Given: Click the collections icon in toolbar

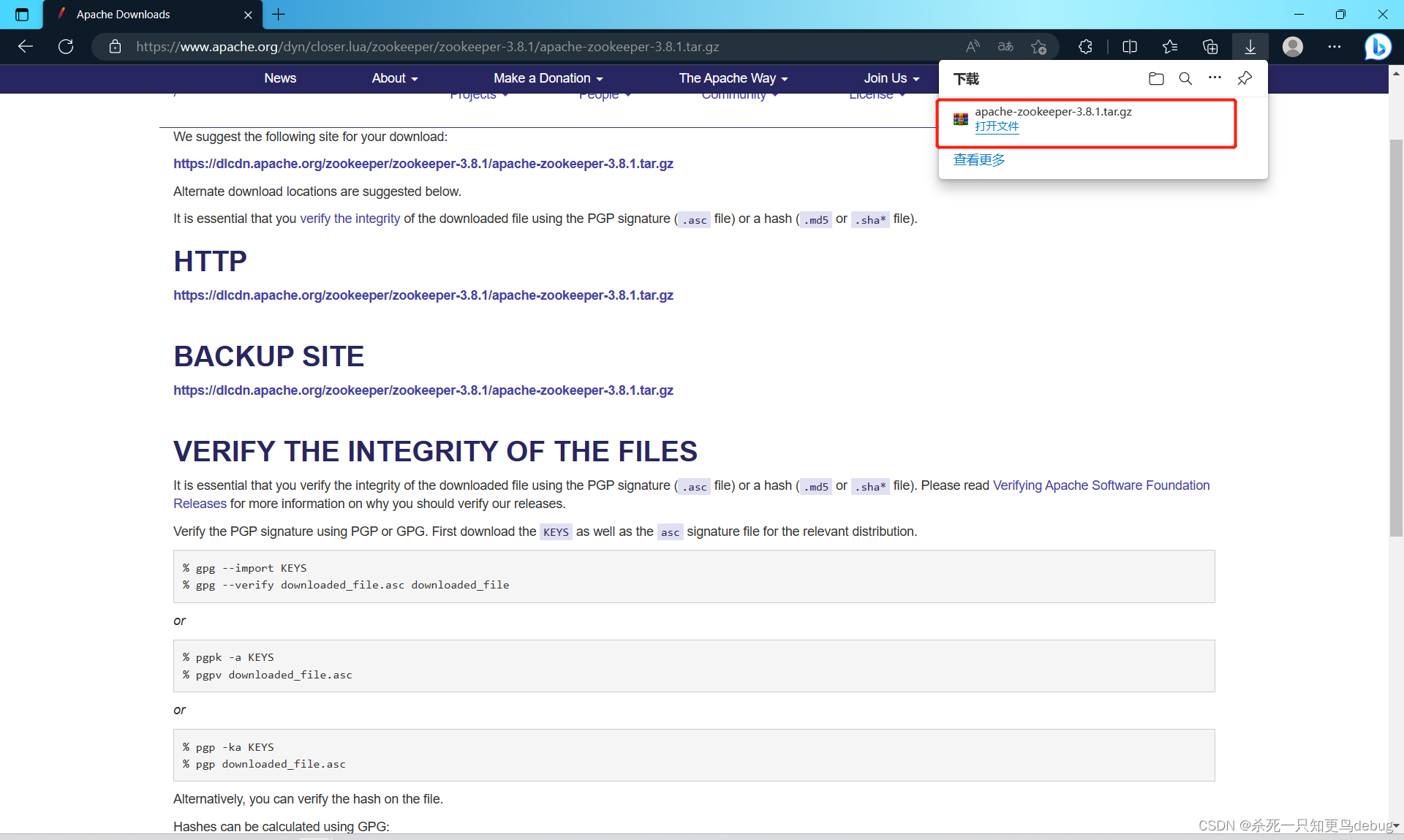Looking at the screenshot, I should pyautogui.click(x=1211, y=46).
